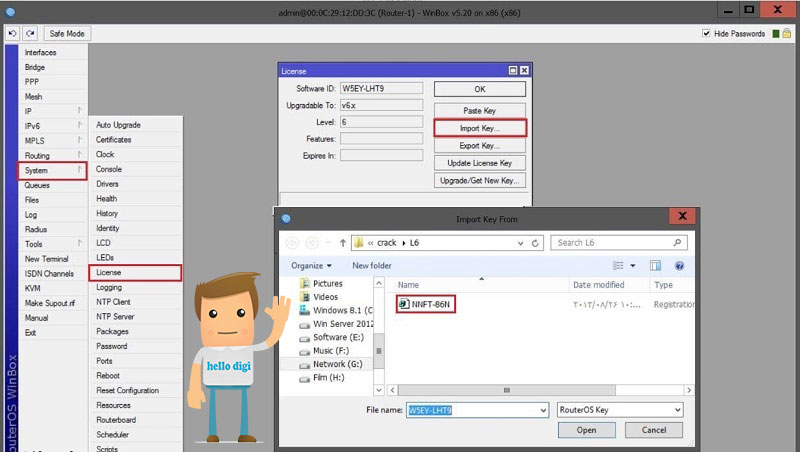This screenshot has height=452, width=800.
Task: Open the License submenu item
Action: (135, 272)
